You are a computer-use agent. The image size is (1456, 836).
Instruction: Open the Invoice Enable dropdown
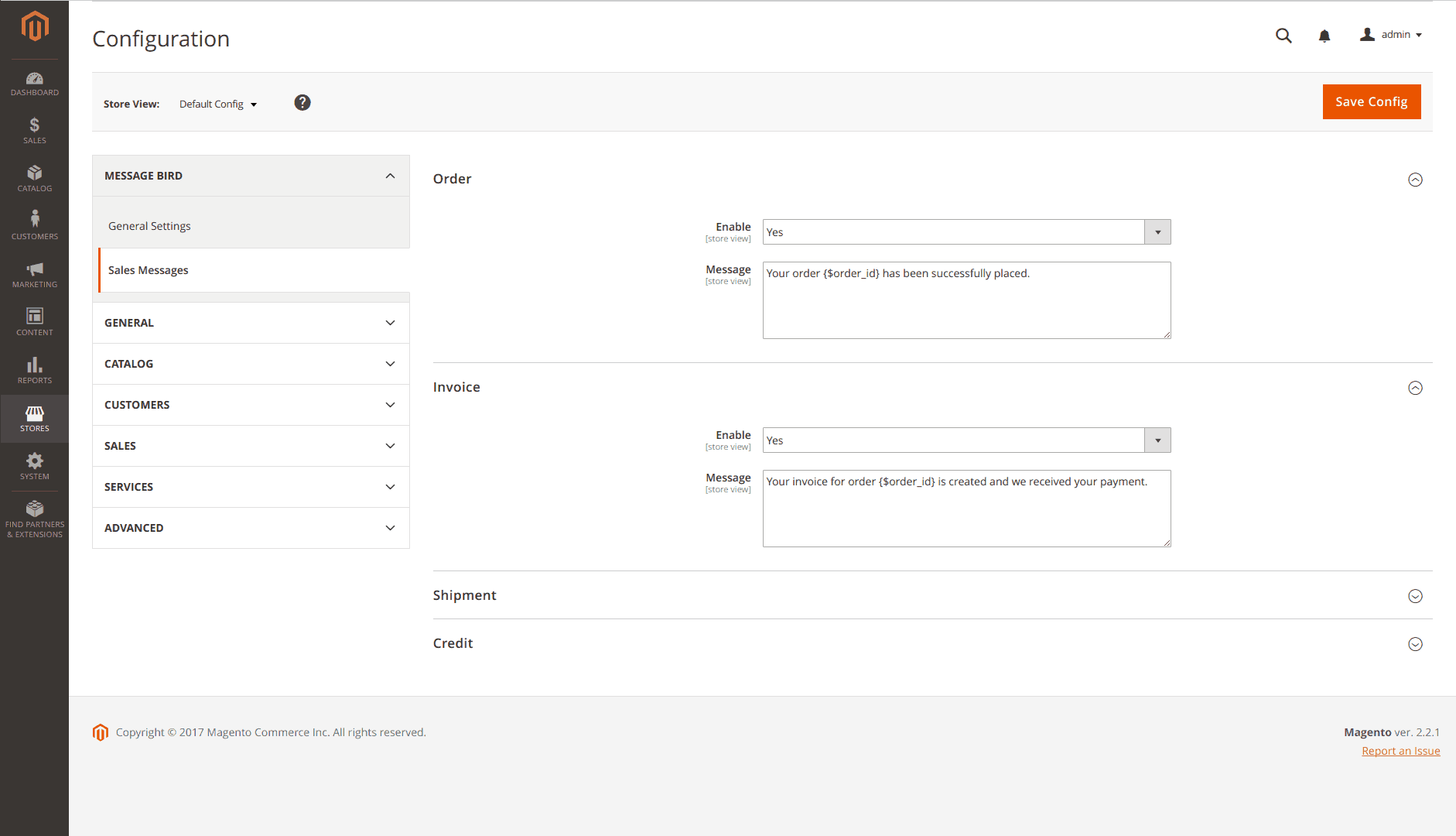pyautogui.click(x=966, y=440)
